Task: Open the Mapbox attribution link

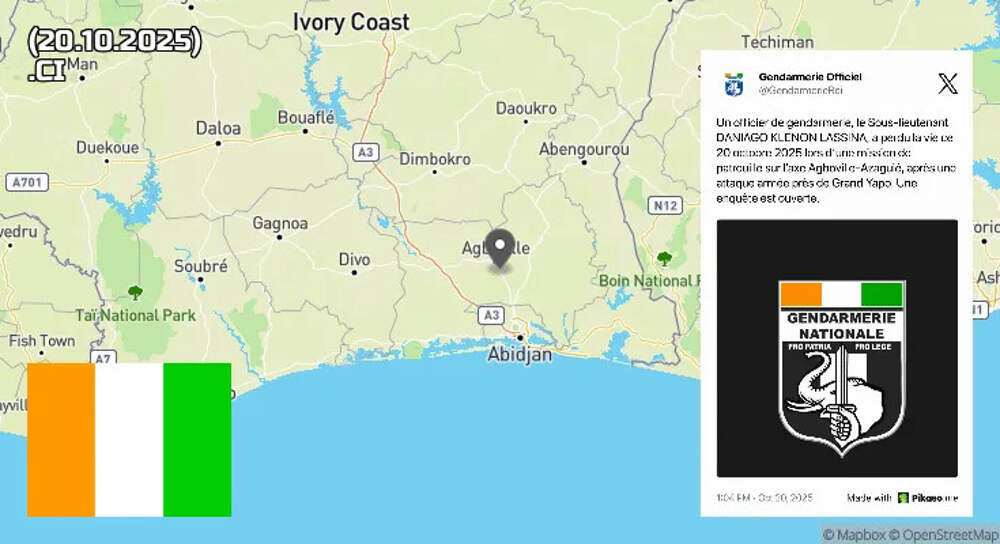Action: click(856, 535)
